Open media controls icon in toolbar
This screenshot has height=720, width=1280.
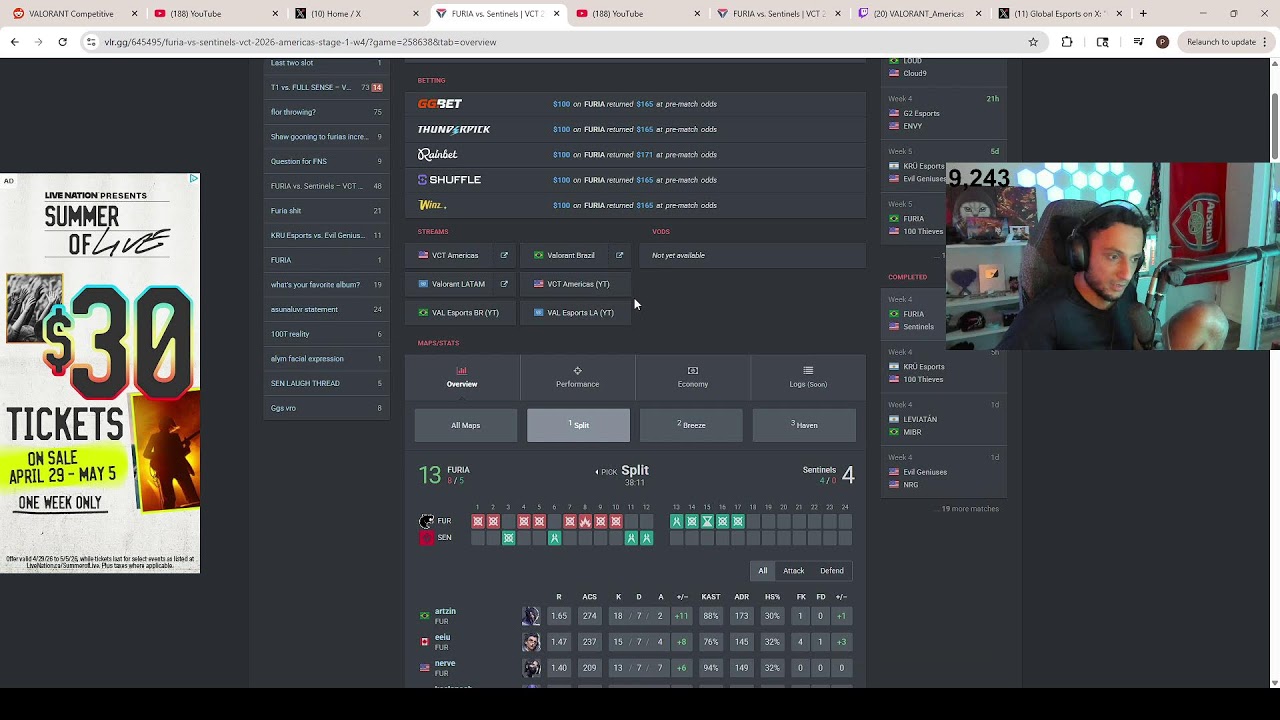[1138, 42]
